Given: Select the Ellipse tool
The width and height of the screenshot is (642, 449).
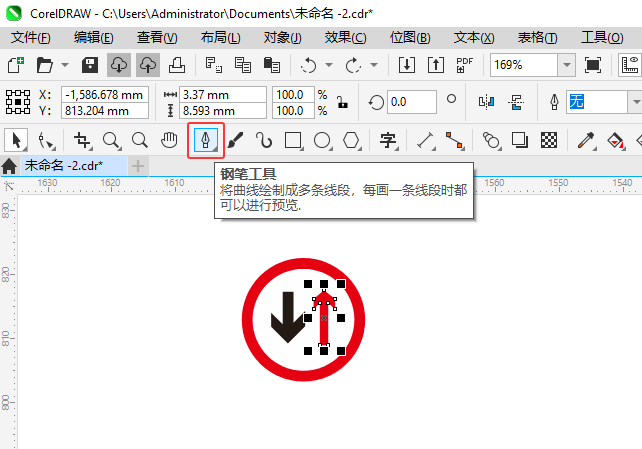Looking at the screenshot, I should 322,141.
